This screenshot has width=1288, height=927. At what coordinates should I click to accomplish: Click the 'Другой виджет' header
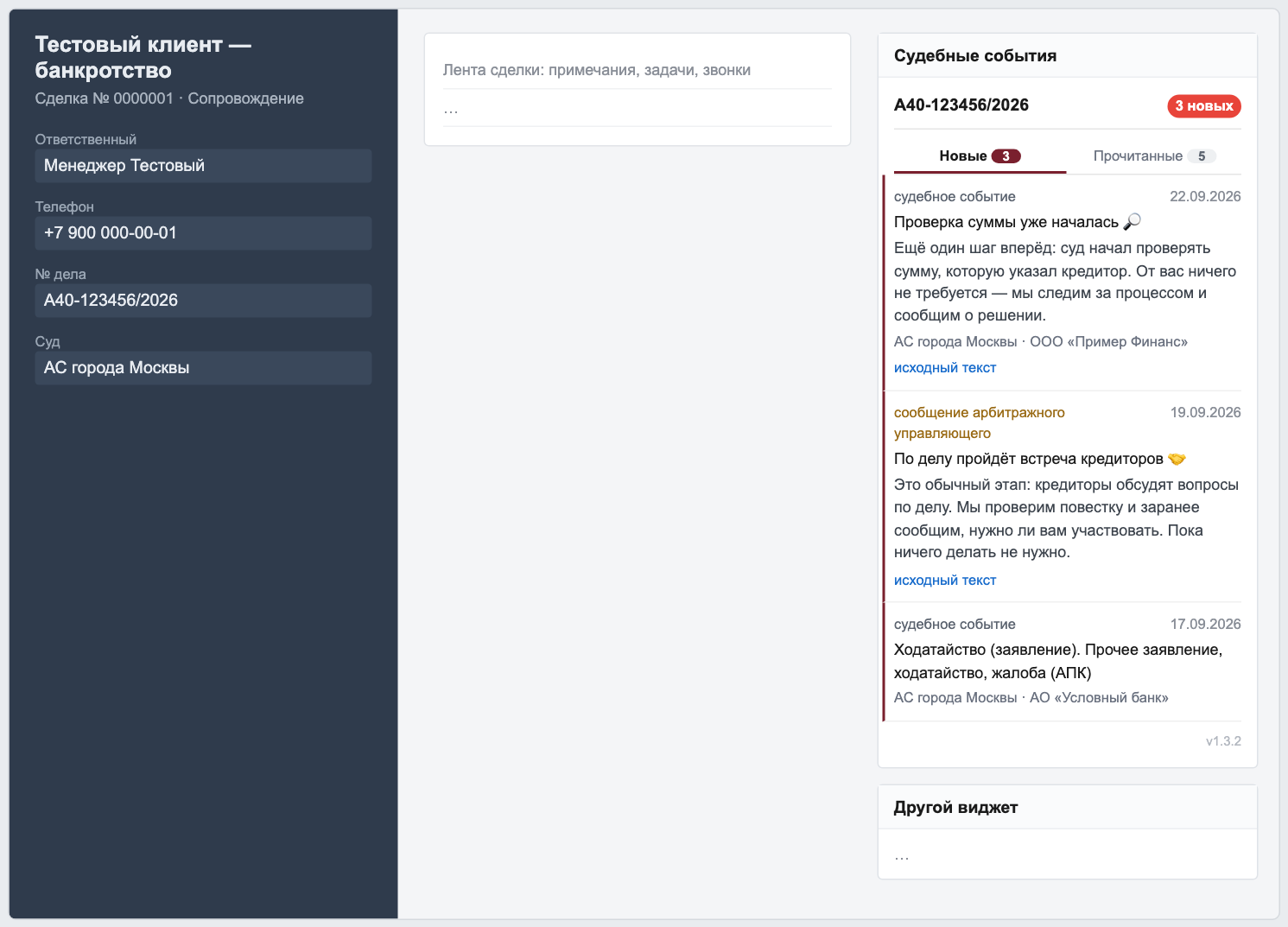coord(1068,808)
